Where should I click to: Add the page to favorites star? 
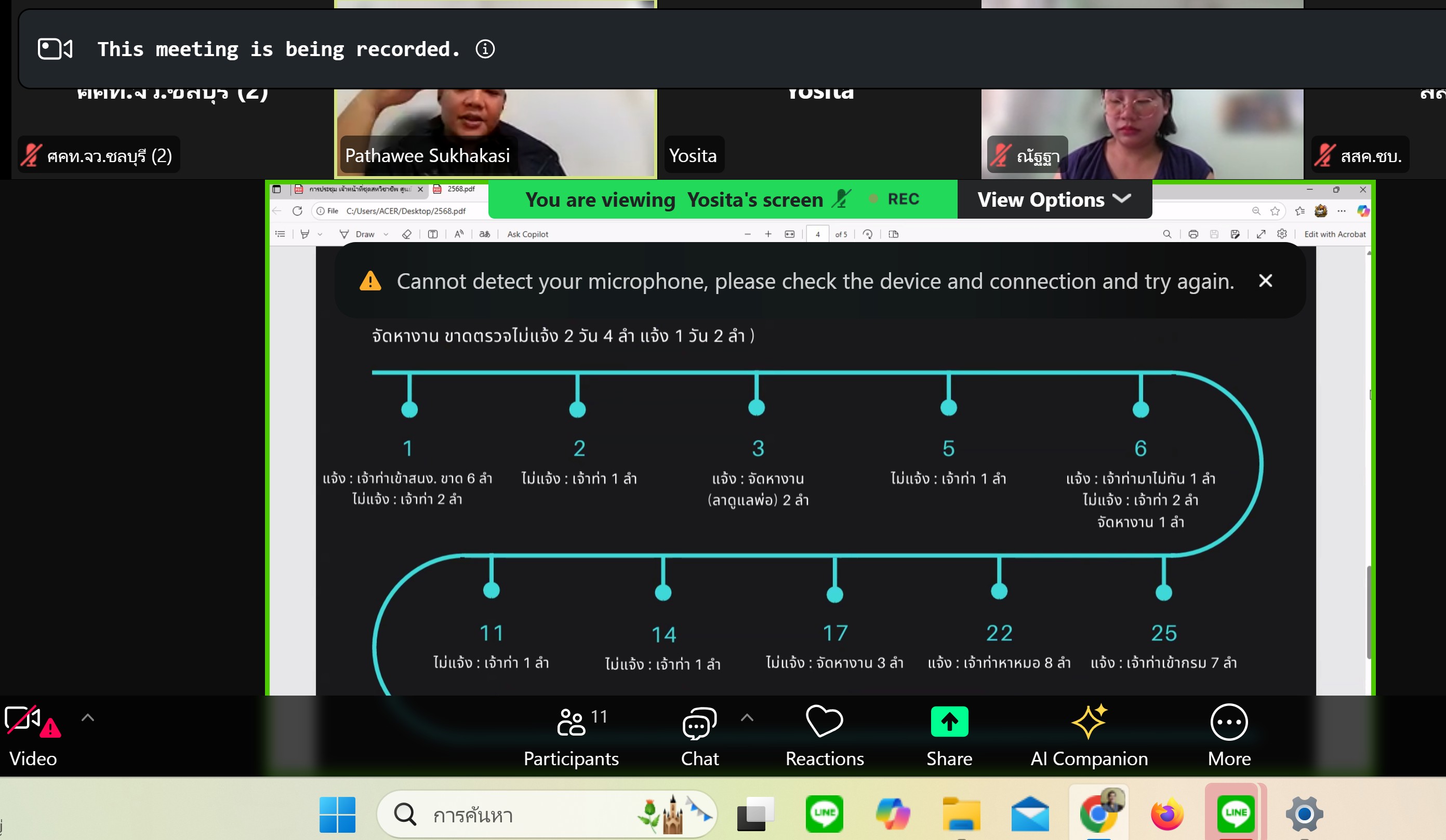[x=1275, y=210]
